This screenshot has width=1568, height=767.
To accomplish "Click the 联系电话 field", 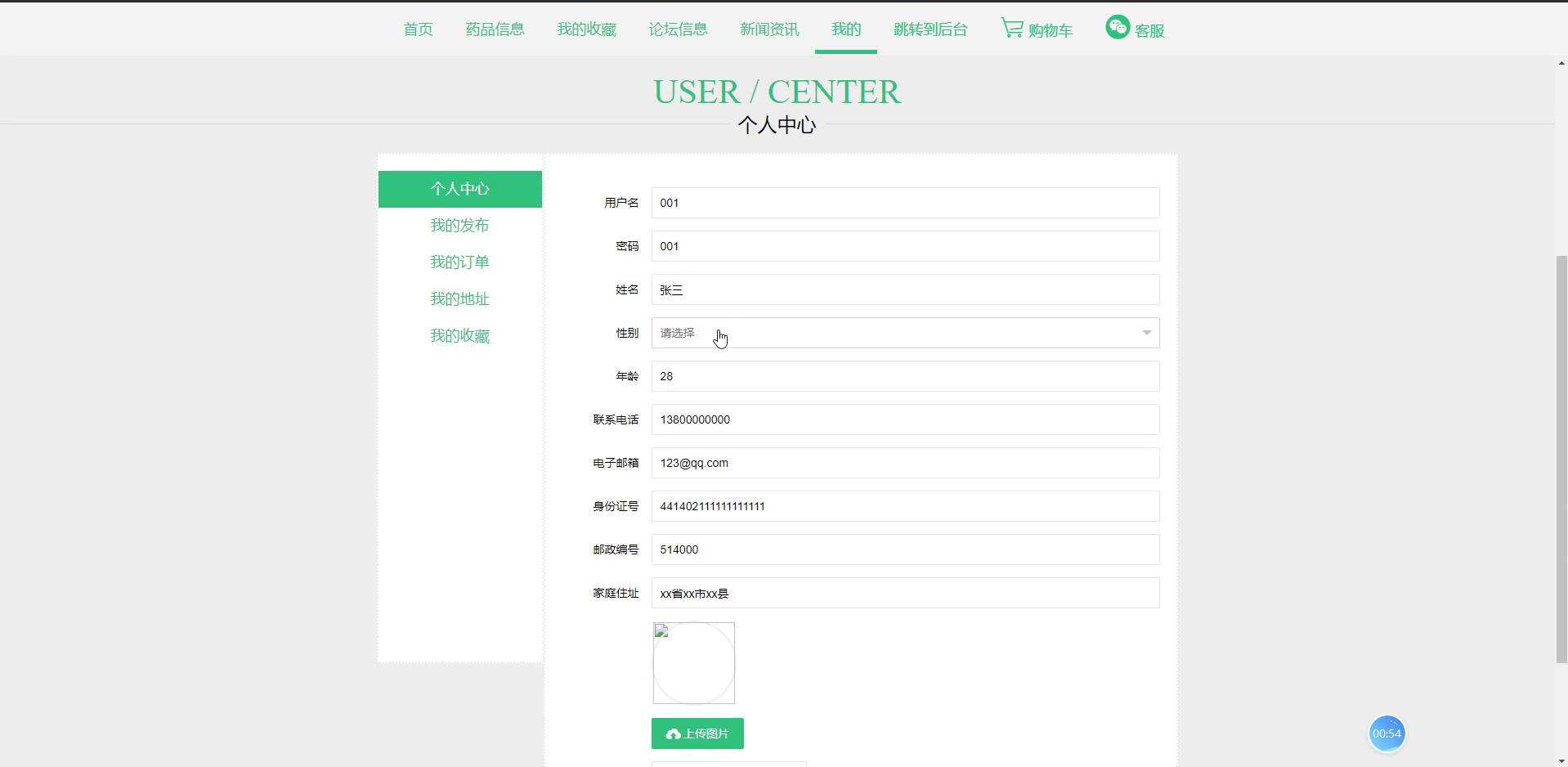I will 905,419.
